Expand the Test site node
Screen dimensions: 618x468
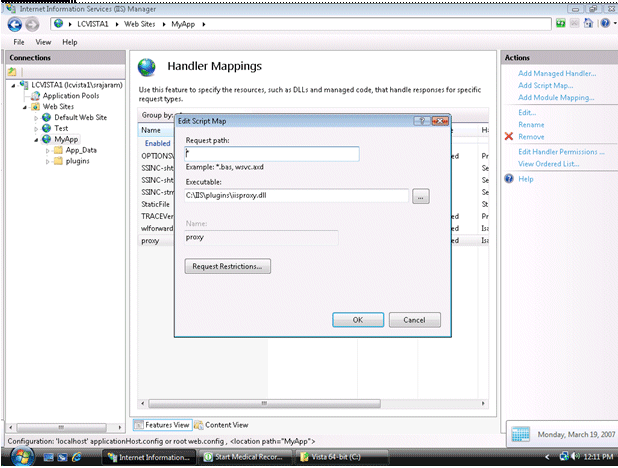(x=36, y=129)
